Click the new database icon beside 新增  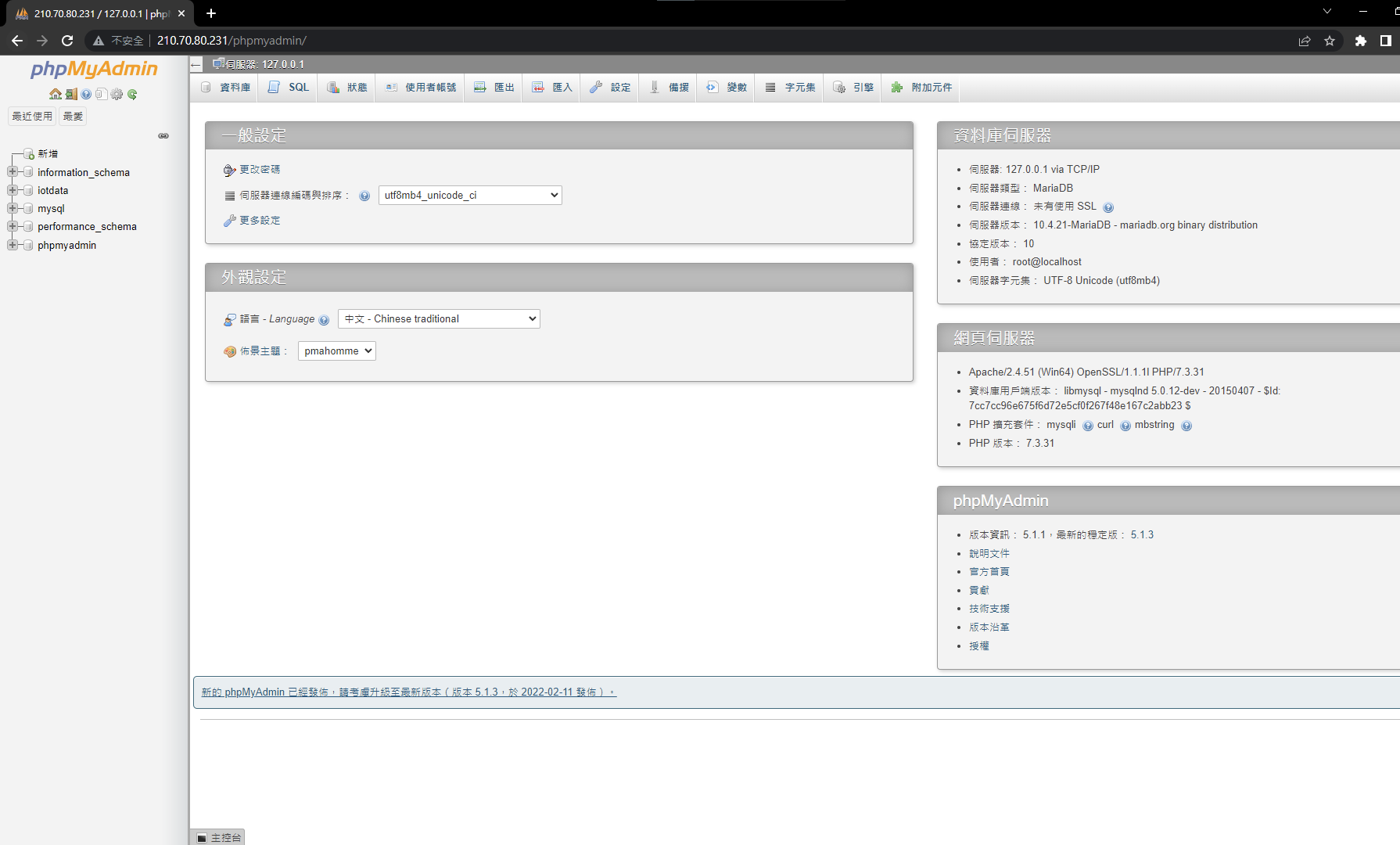click(x=29, y=154)
